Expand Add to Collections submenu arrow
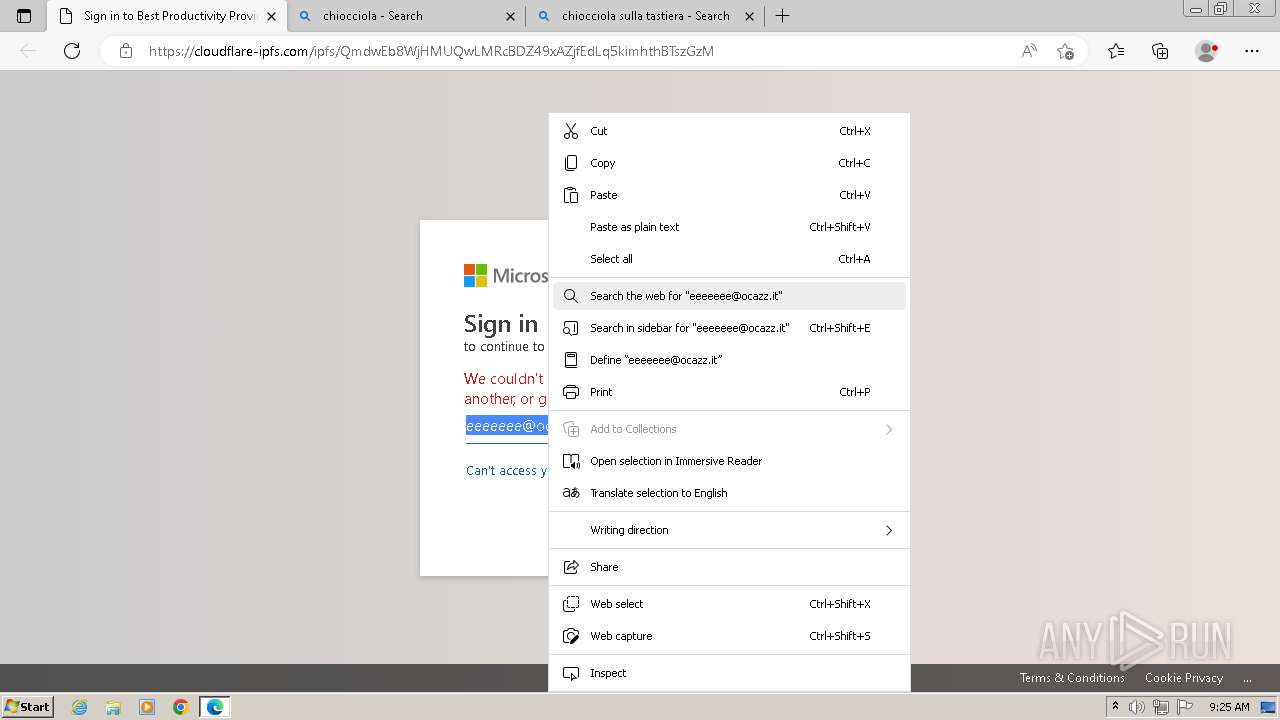Screen dimensions: 1280x720 click(x=889, y=429)
